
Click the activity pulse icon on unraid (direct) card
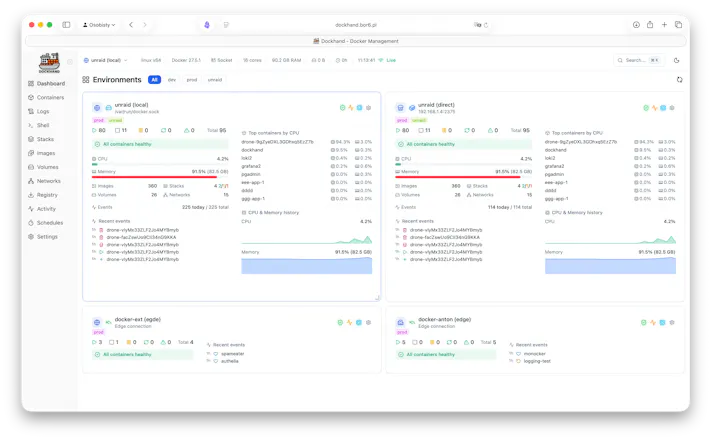(654, 108)
